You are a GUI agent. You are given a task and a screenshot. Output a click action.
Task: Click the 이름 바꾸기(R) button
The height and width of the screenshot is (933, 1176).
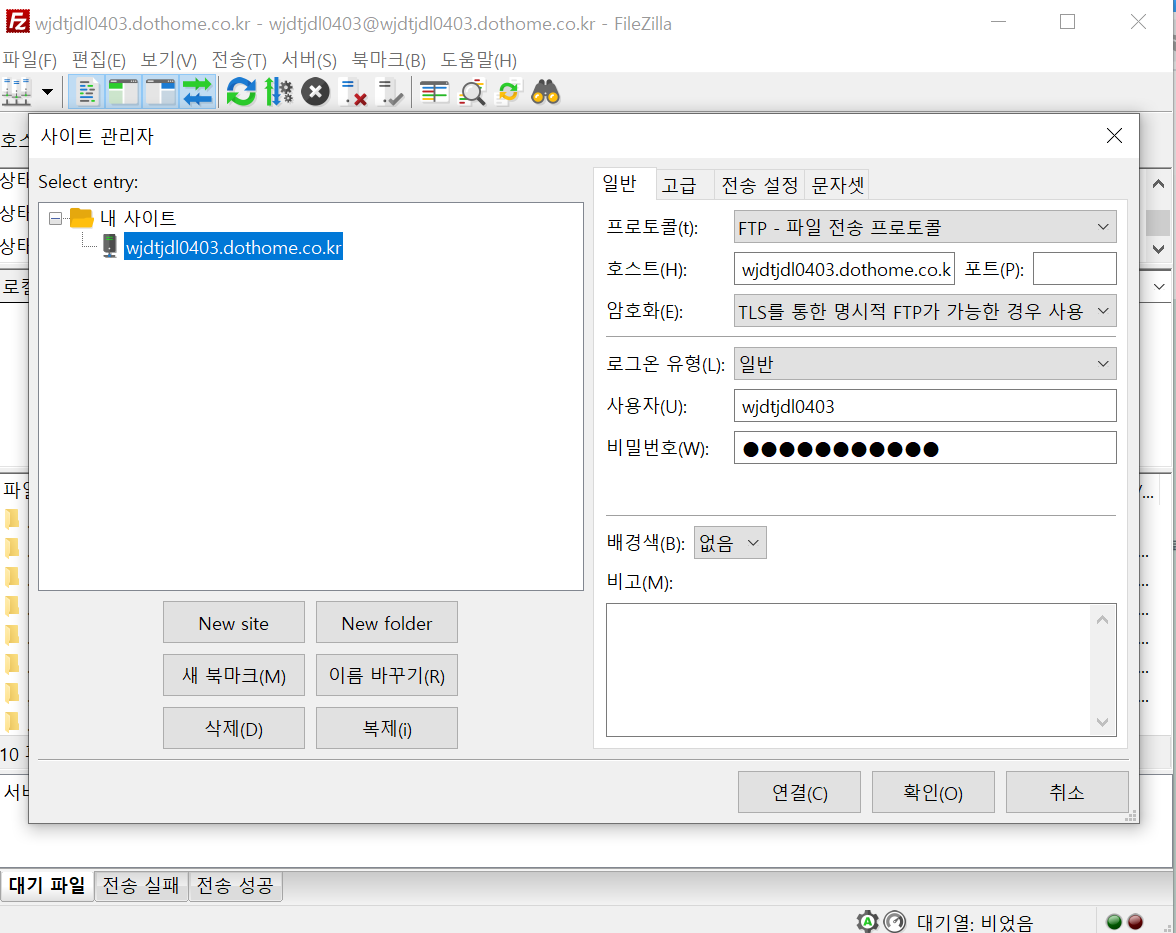386,675
